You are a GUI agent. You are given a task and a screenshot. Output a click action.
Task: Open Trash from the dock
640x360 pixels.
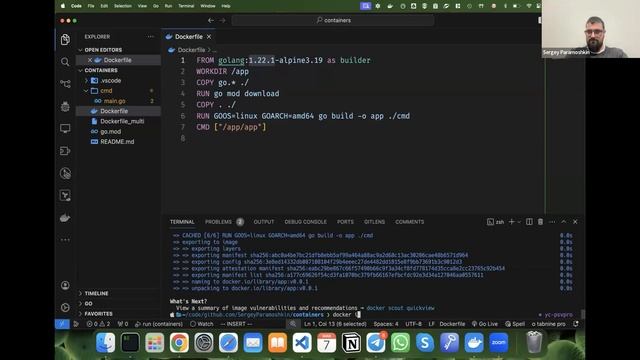point(534,342)
